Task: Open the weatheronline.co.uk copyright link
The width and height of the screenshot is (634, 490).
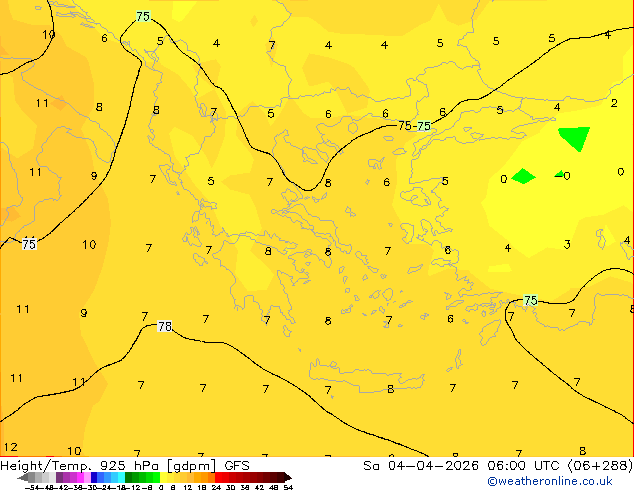Action: (550, 481)
